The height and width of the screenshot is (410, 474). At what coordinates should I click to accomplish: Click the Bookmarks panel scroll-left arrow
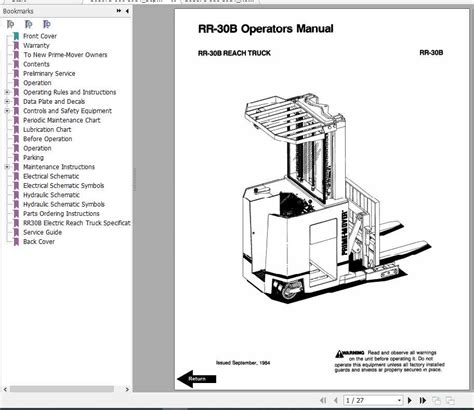pos(5,389)
